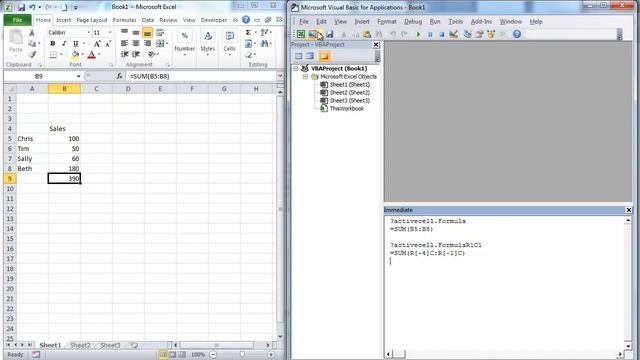Click the Fill Color paint bucket swatch
Viewport: 640px width, 360px height.
[x=75, y=54]
